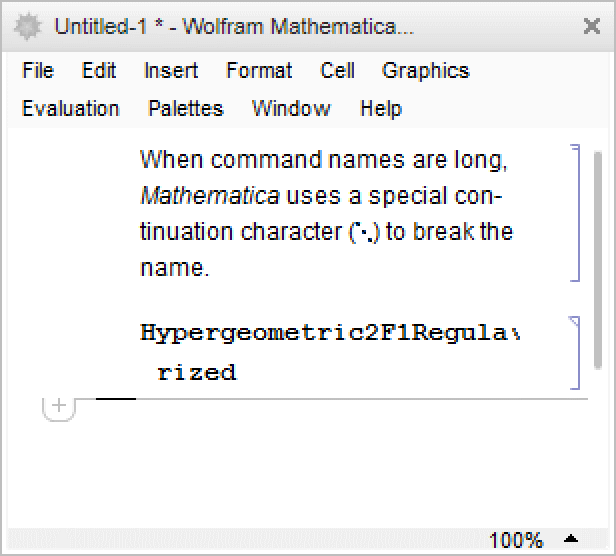Open the Help menu
This screenshot has width=616, height=556.
380,108
